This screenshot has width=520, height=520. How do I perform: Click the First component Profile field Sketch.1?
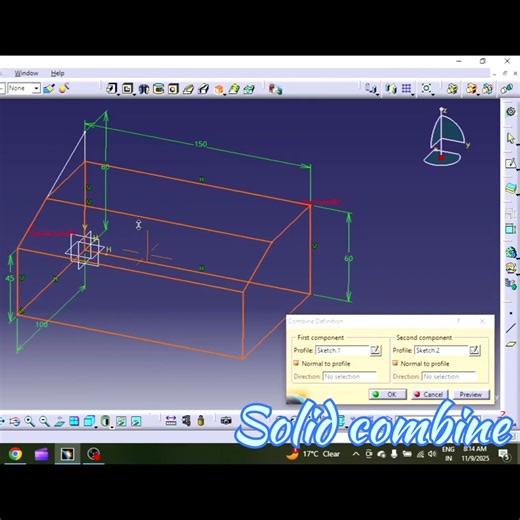(342, 350)
